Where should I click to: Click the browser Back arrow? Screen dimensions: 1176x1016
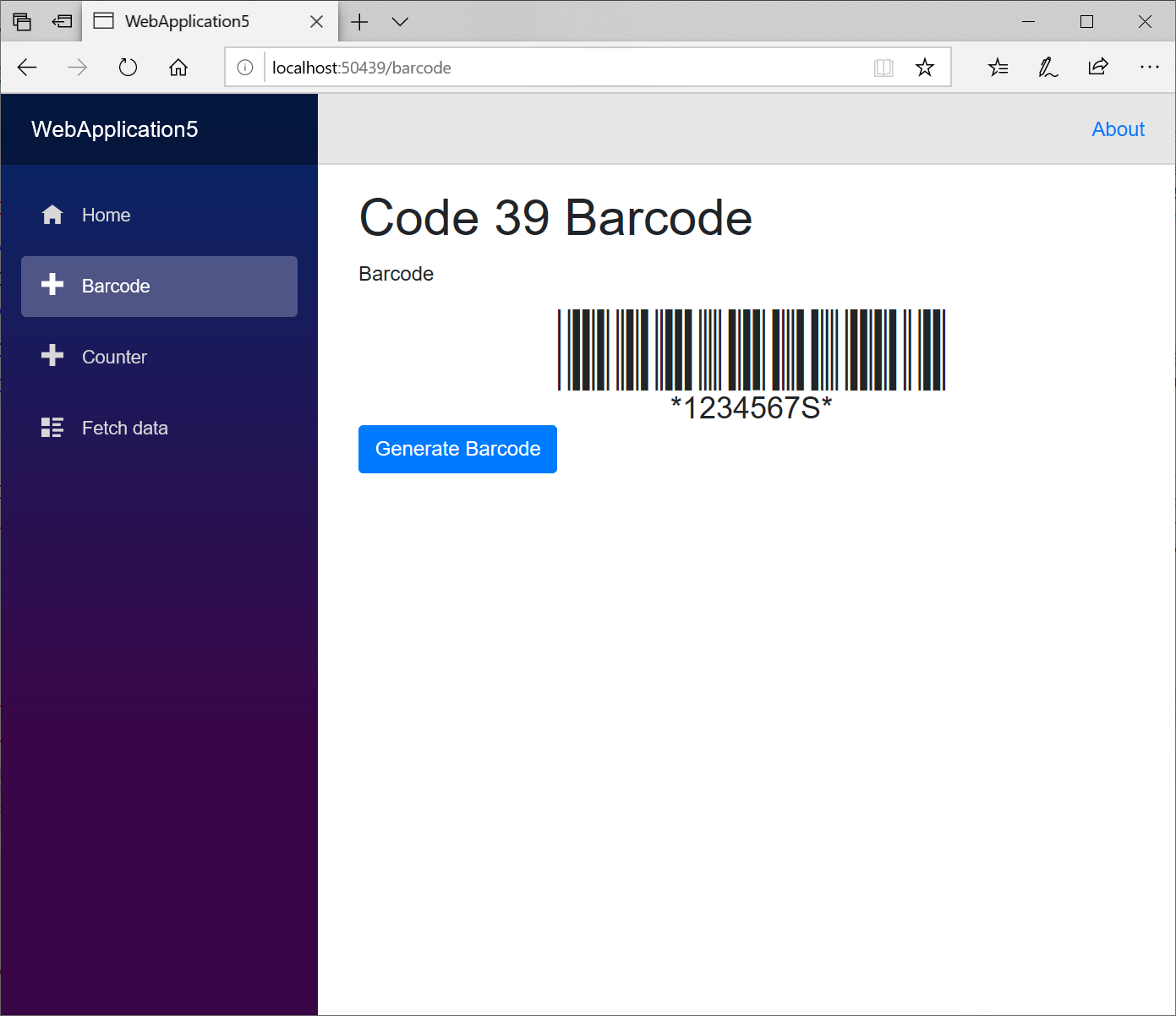tap(27, 68)
